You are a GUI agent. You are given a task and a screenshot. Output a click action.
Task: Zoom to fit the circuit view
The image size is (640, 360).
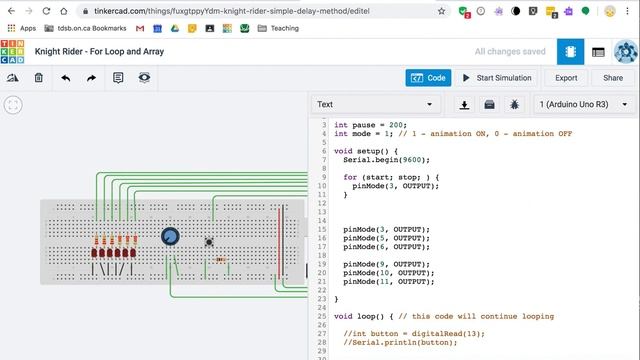pos(13,105)
